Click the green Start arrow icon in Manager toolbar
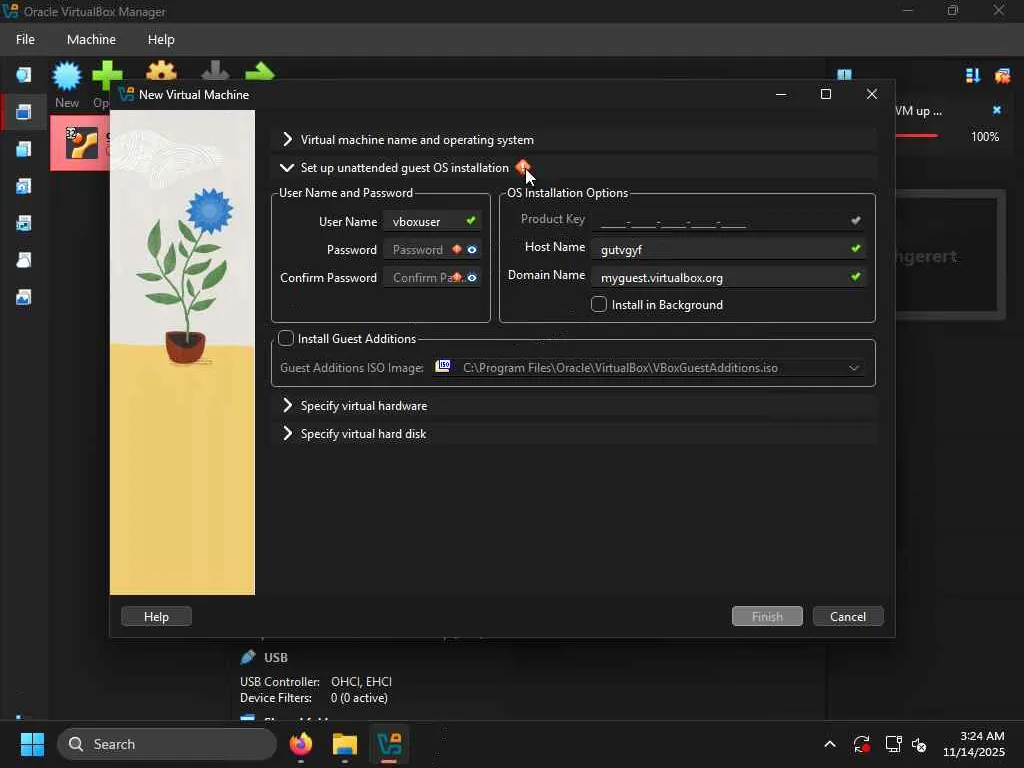Image resolution: width=1024 pixels, height=768 pixels. 260,71
